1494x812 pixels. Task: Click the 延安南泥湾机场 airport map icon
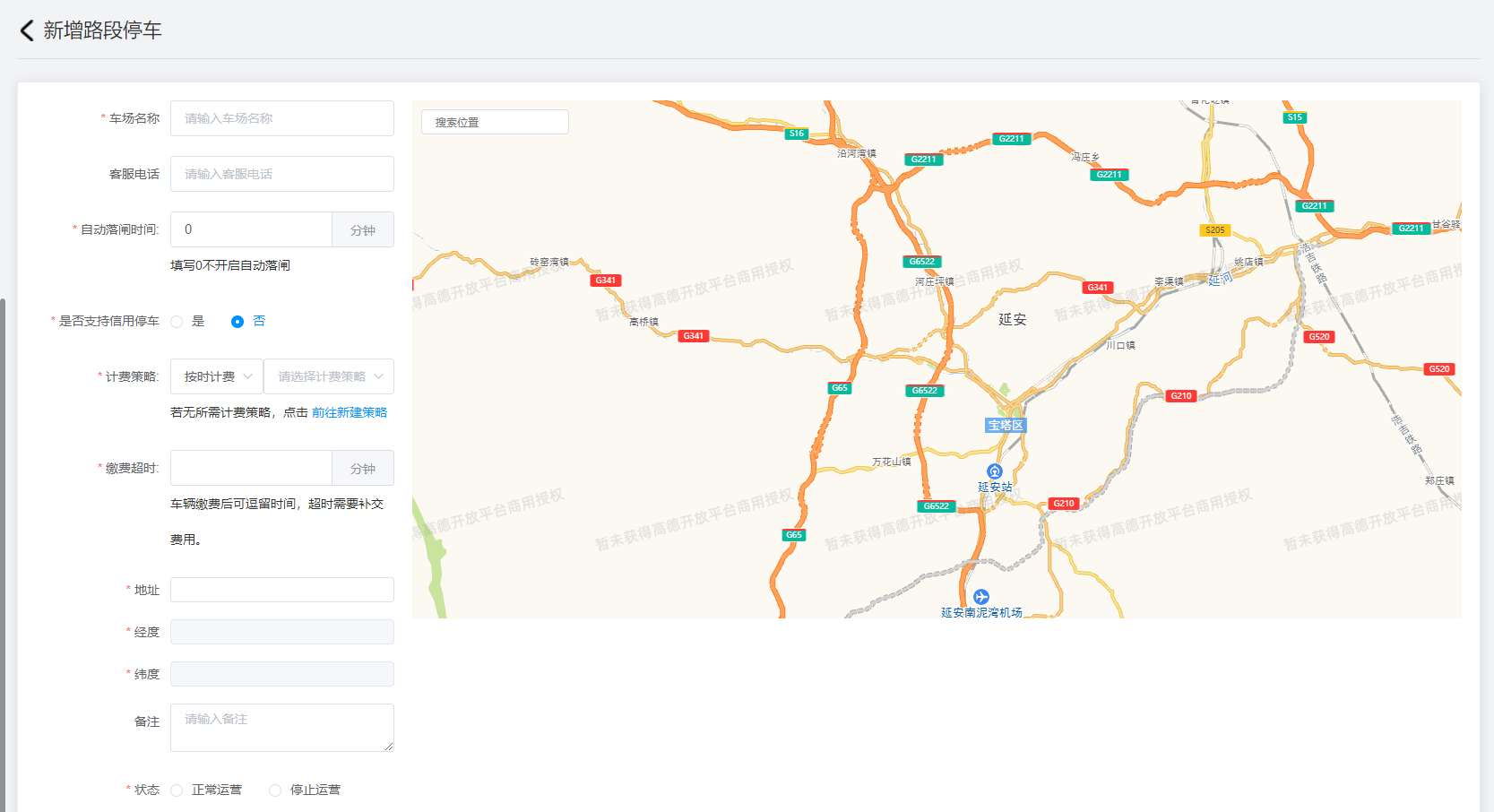(981, 597)
